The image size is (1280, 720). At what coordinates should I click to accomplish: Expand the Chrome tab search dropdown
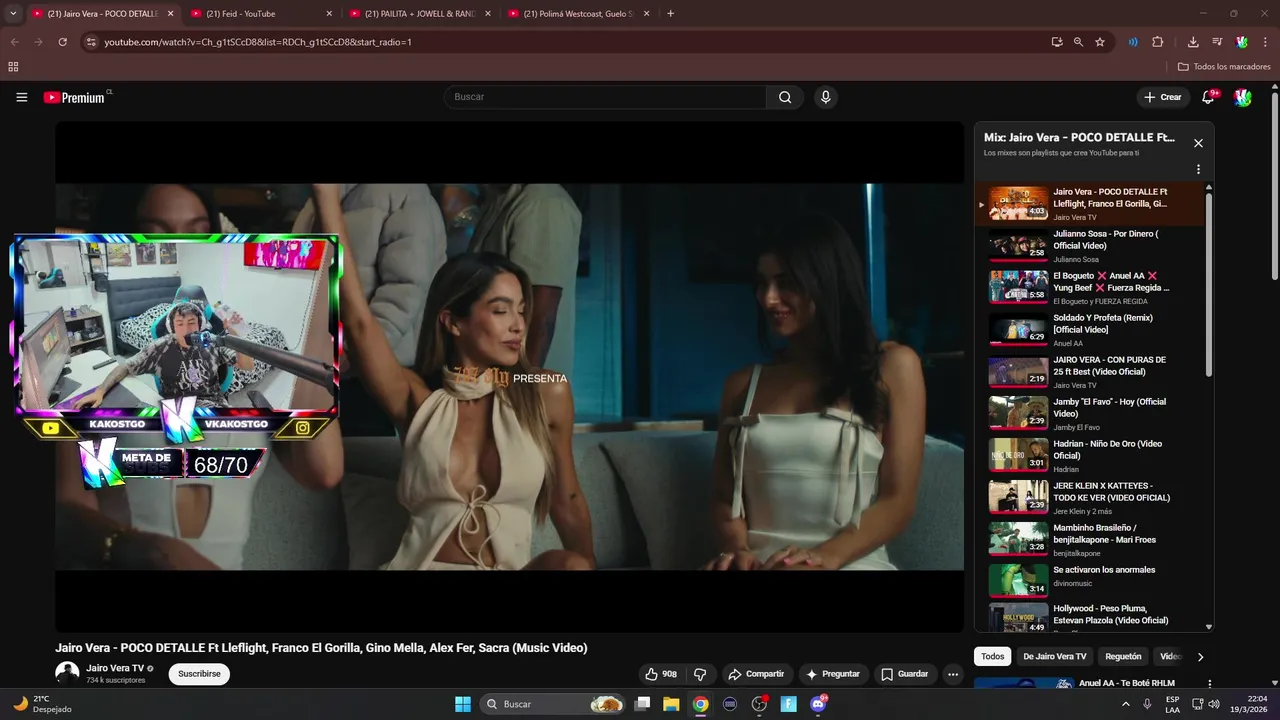pos(13,14)
